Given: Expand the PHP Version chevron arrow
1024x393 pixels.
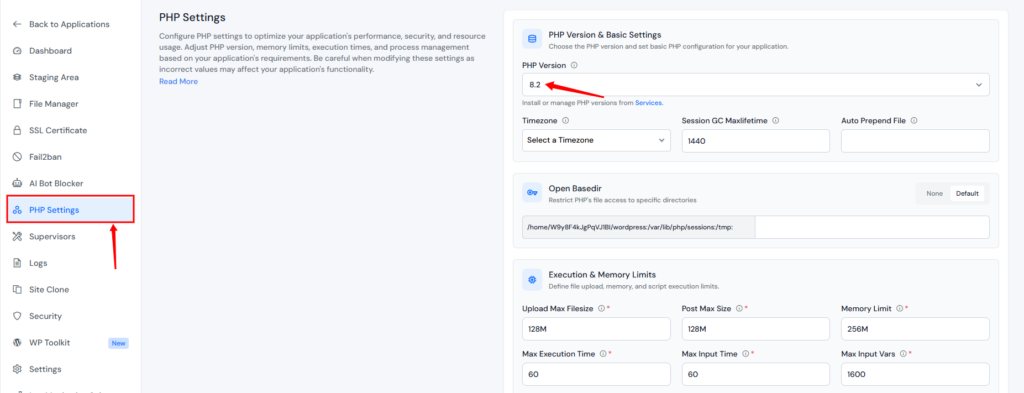Looking at the screenshot, I should click(979, 85).
